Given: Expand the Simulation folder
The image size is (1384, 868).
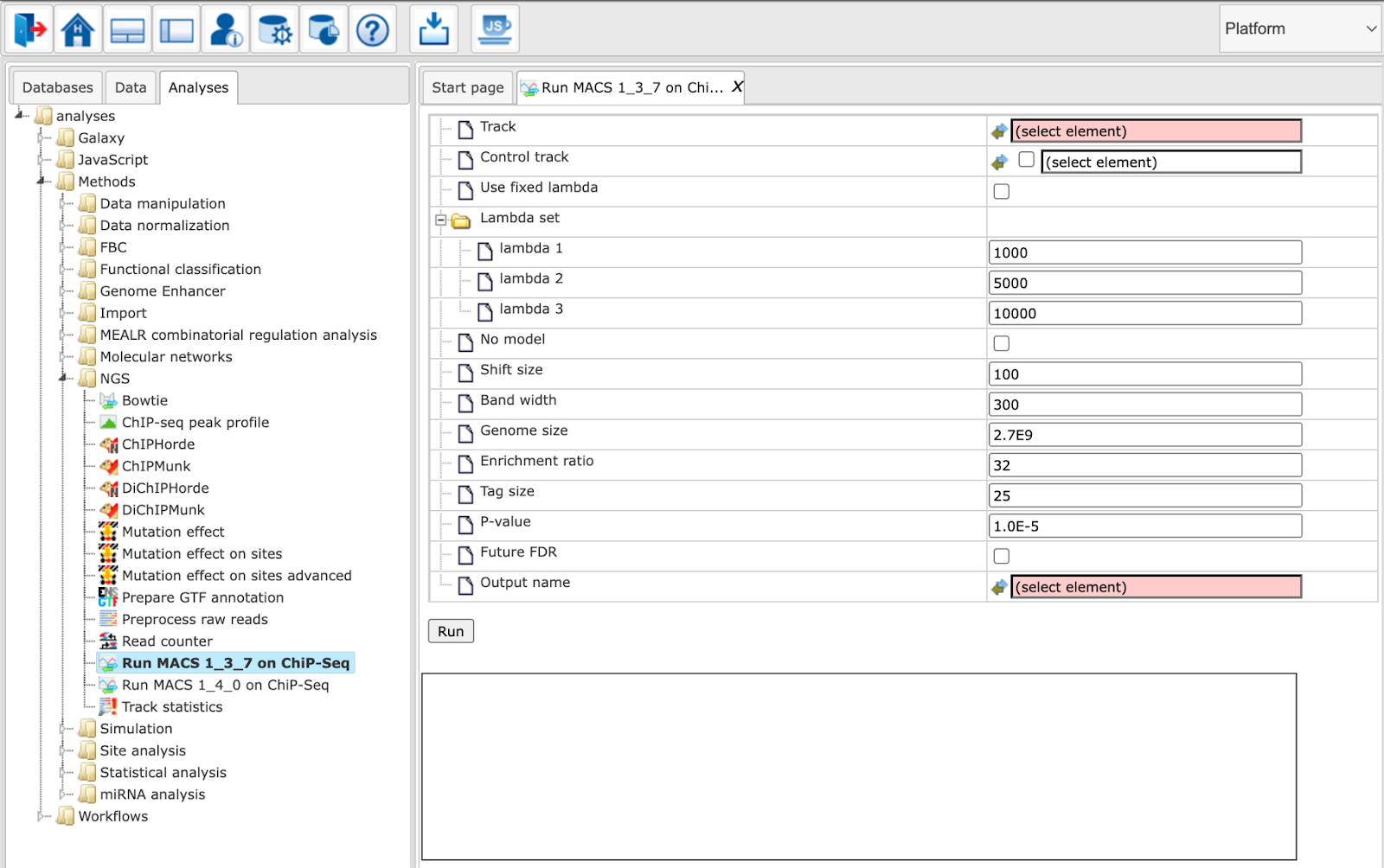Looking at the screenshot, I should (x=63, y=729).
